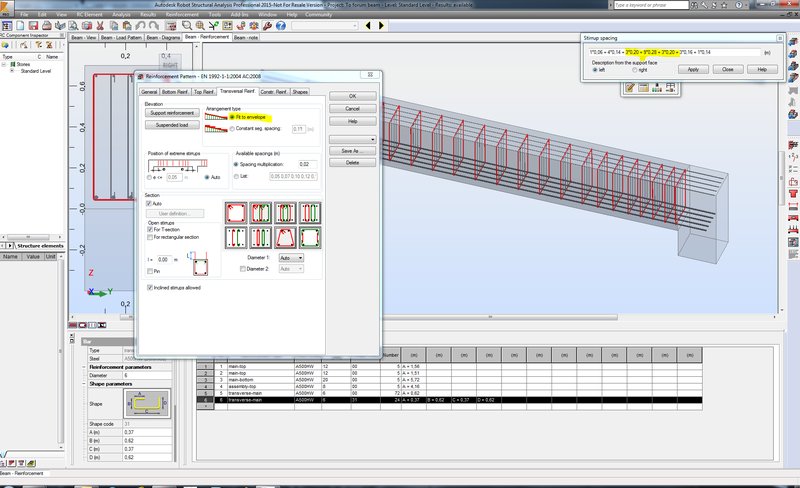Open the blue Help question-mark icon

(281, 26)
